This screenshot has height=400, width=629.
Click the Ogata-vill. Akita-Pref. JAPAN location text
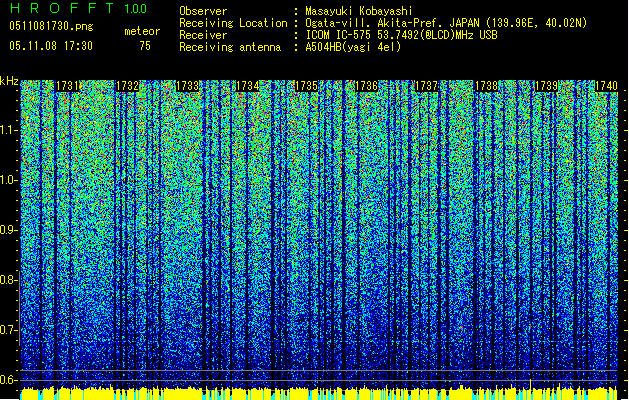point(446,23)
